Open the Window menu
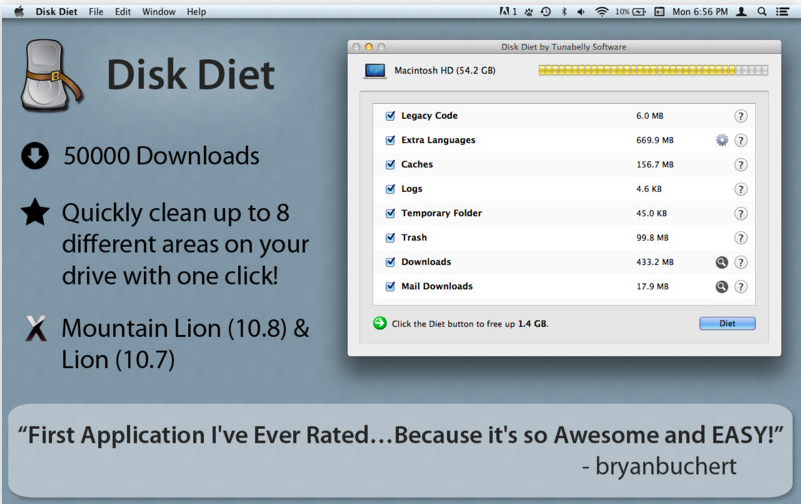Viewport: 801px width, 504px height. tap(158, 11)
